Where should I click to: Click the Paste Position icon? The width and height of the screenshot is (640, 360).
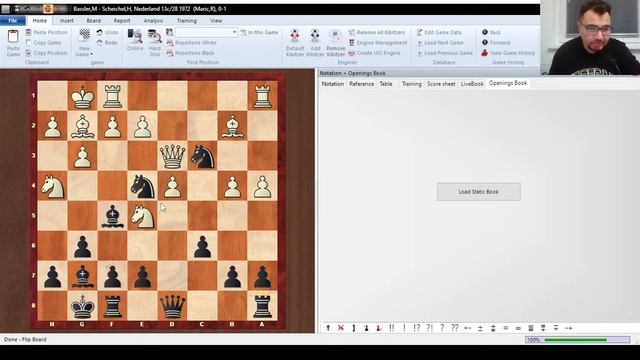coord(28,32)
